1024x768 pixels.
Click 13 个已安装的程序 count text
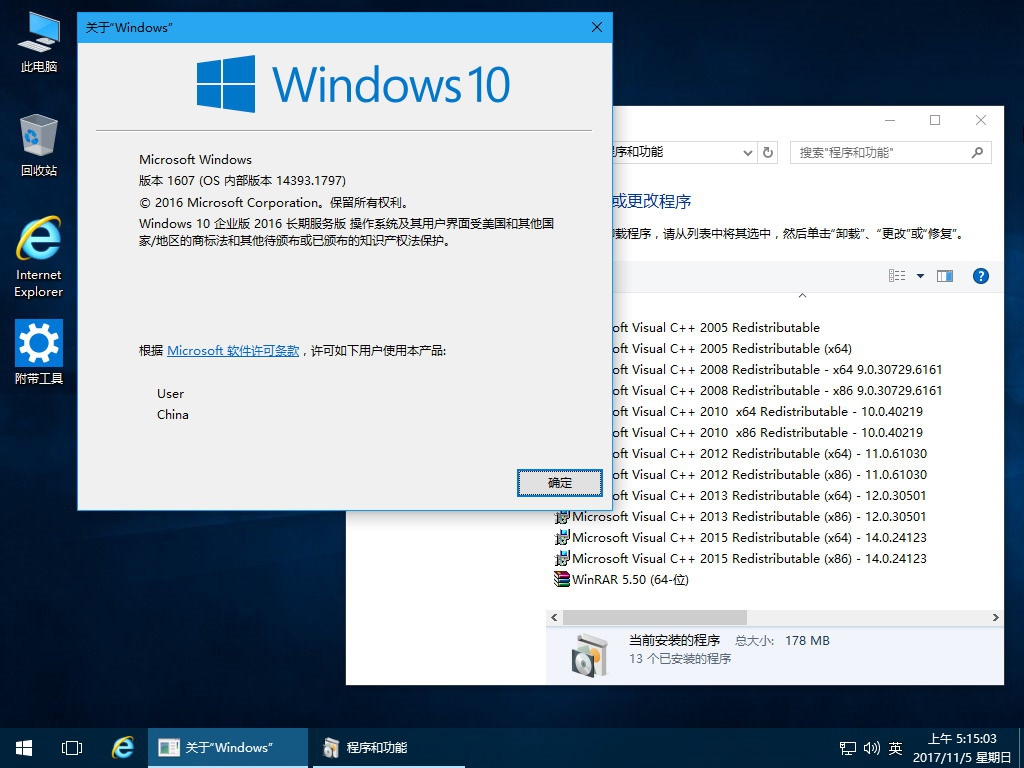click(680, 658)
